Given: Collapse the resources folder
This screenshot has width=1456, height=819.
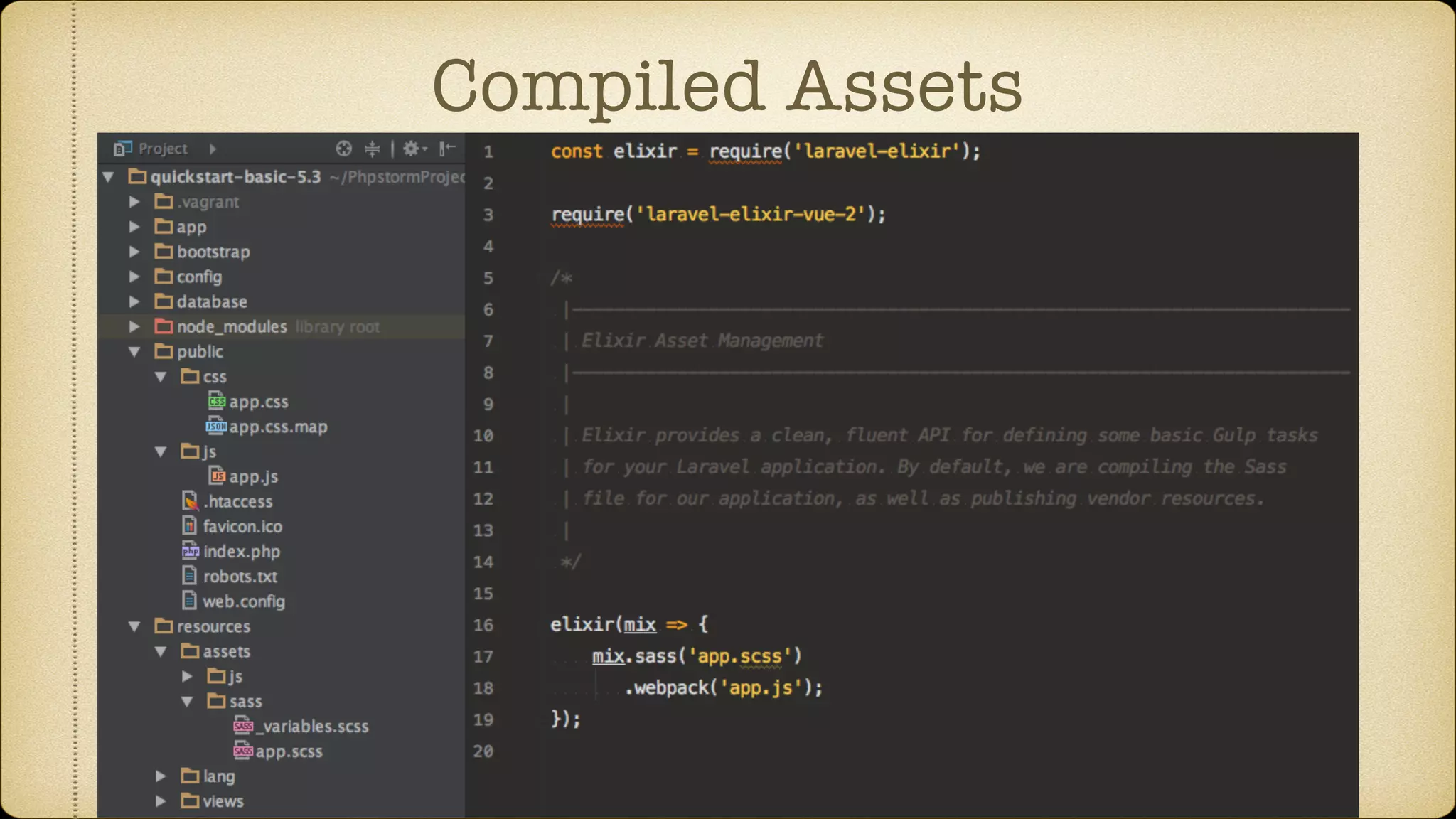Looking at the screenshot, I should [x=134, y=626].
